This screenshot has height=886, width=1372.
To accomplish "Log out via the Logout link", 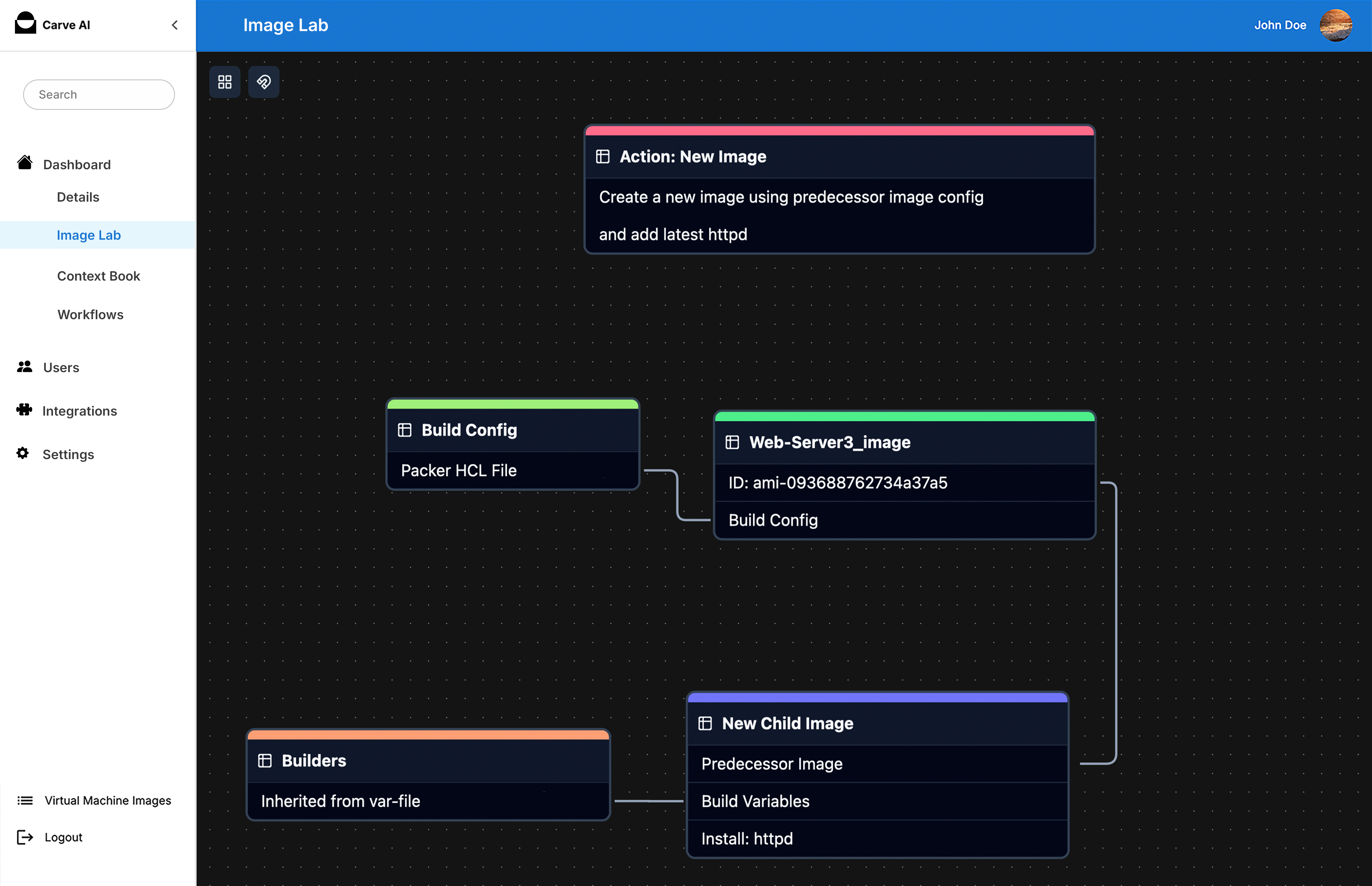I will coord(63,837).
